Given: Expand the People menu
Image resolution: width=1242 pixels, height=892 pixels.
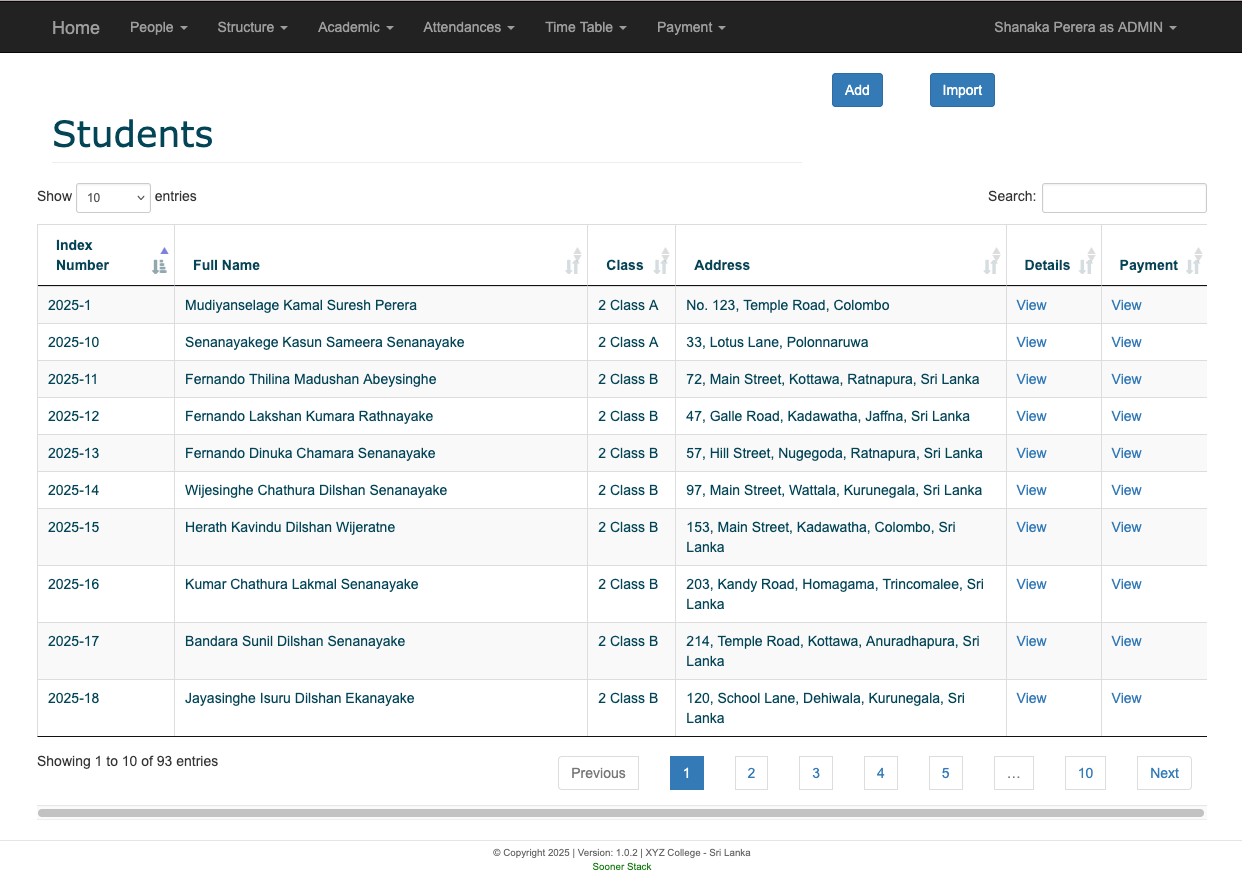Looking at the screenshot, I should 158,27.
